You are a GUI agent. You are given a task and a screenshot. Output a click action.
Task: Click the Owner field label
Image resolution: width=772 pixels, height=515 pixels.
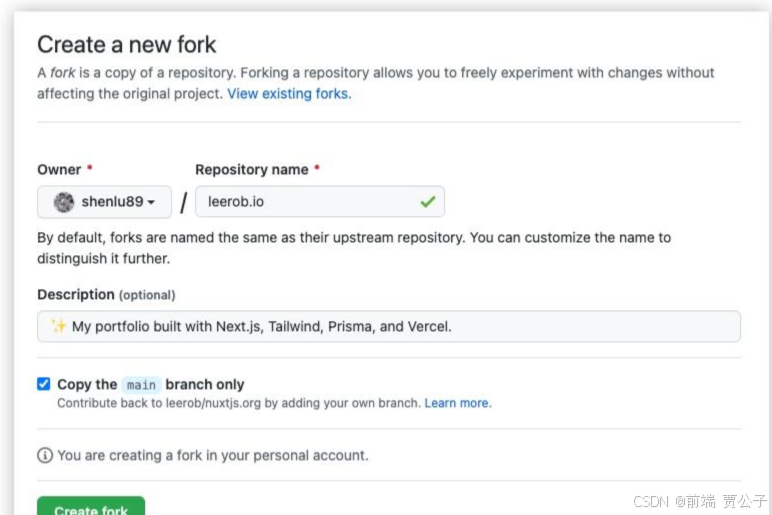[x=59, y=170]
